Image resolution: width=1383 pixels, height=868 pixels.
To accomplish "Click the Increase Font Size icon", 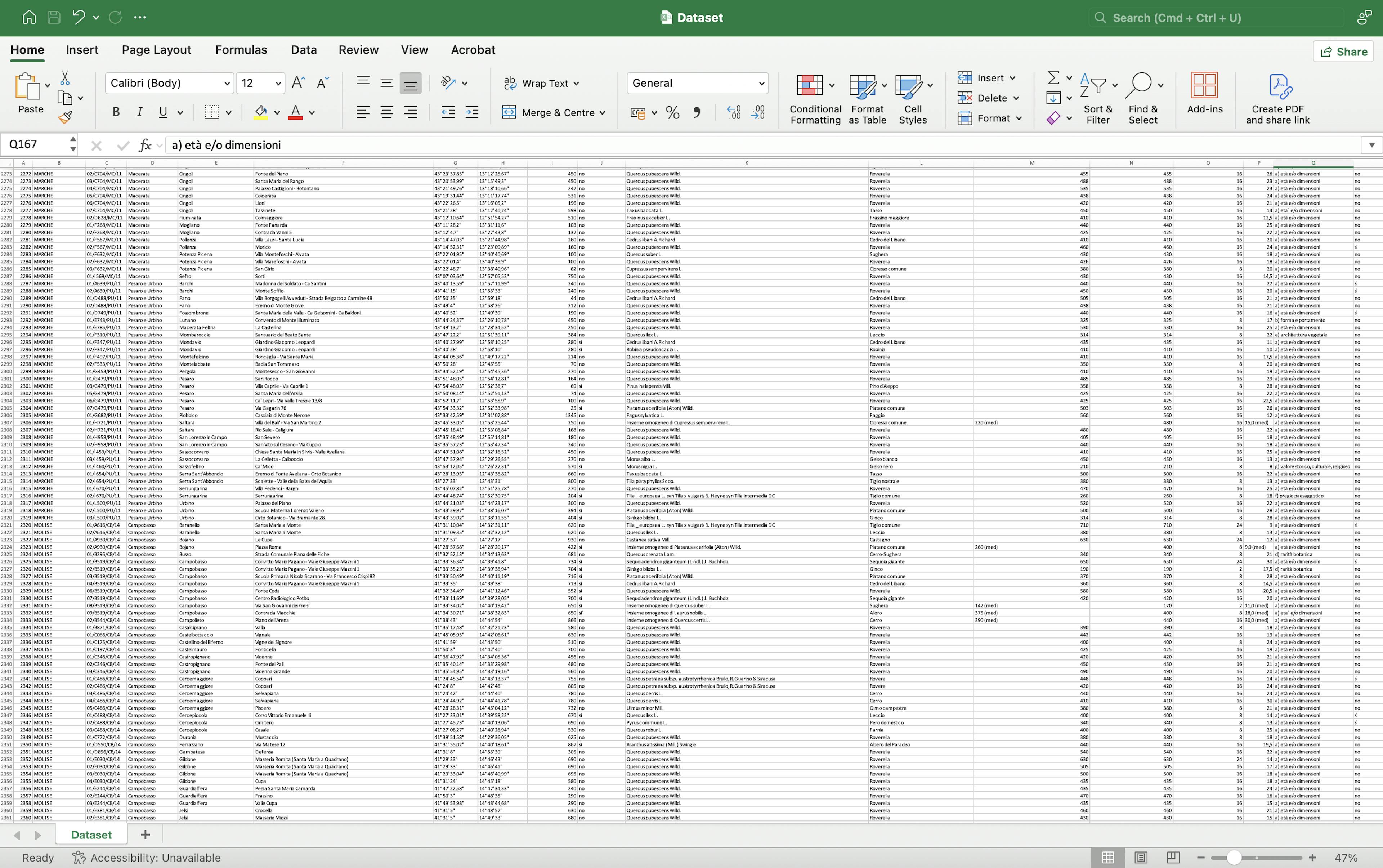I will (x=298, y=83).
